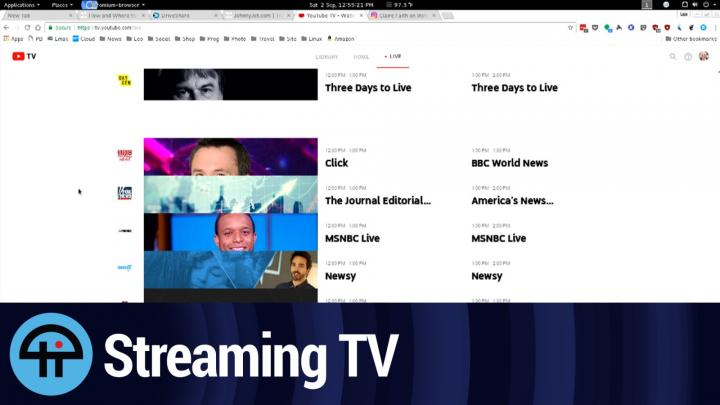The height and width of the screenshot is (405, 720).
Task: Switch to the Library tab
Action: [x=327, y=57]
